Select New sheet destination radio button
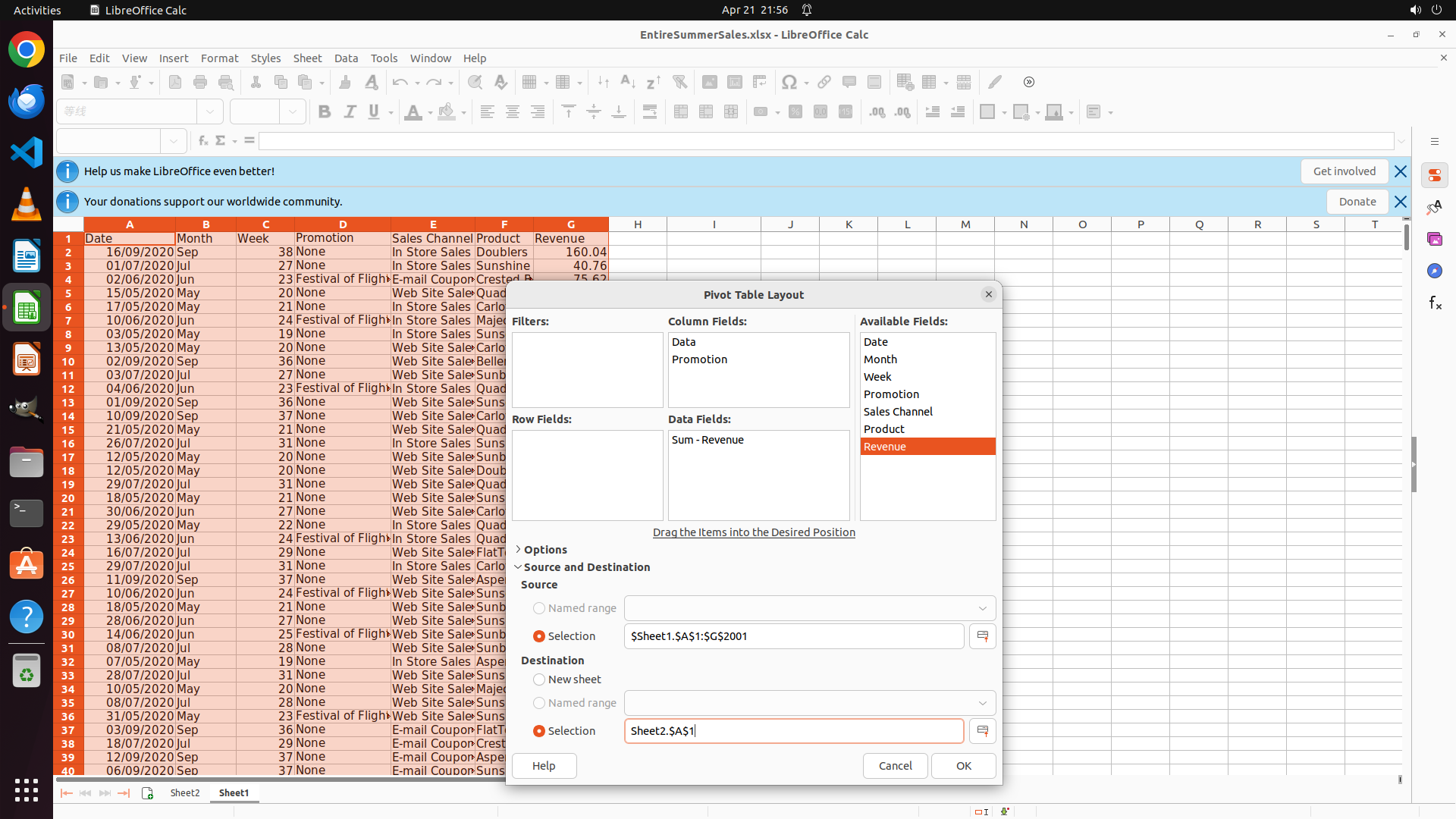 539,679
